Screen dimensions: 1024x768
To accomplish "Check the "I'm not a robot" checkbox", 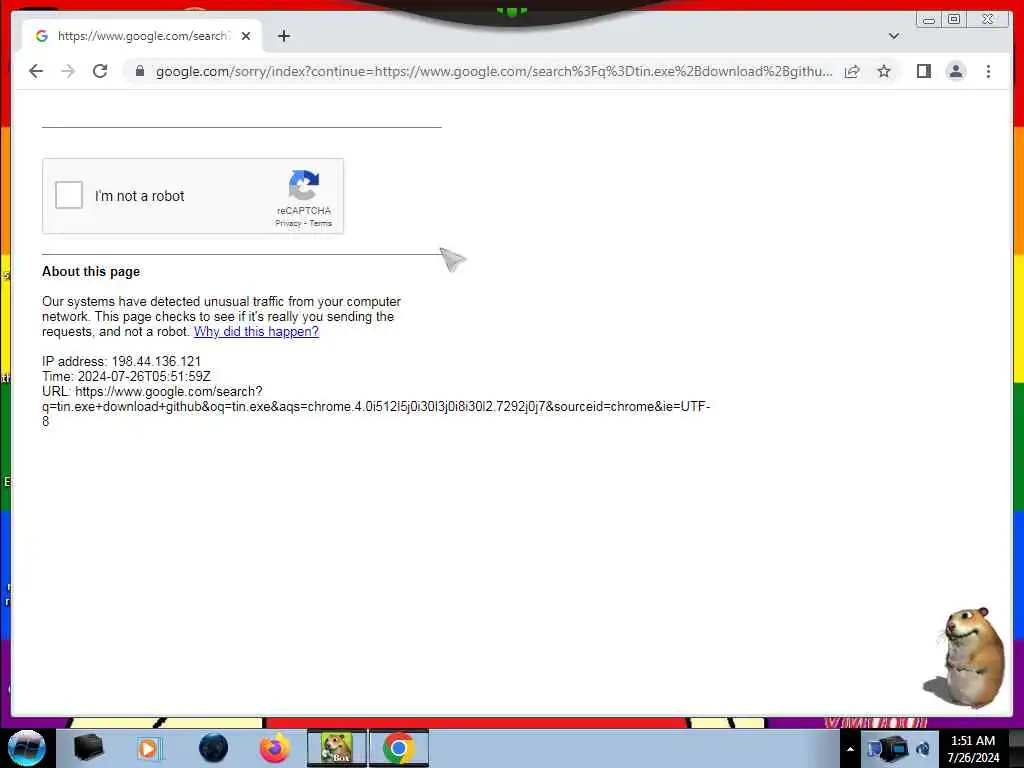I will coord(69,195).
